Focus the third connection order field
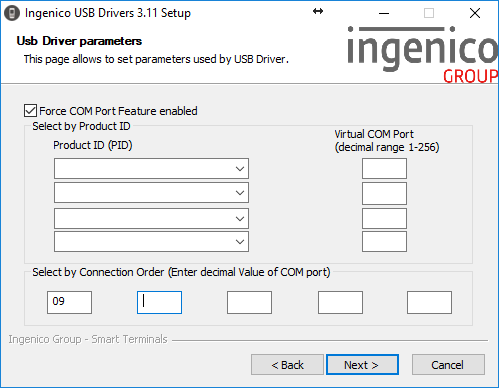The image size is (499, 388). (249, 302)
